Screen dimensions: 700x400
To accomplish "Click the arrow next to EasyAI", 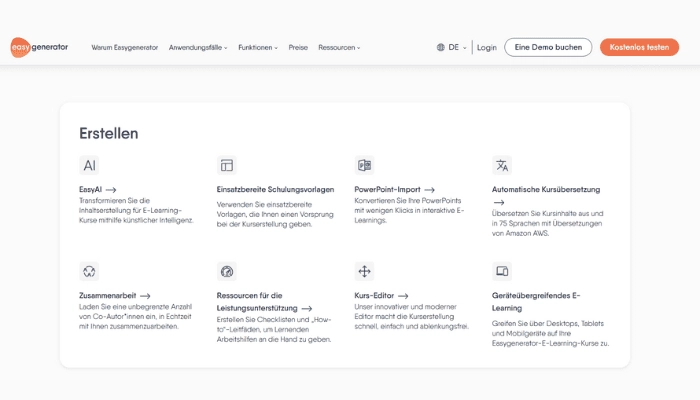I will [x=111, y=190].
